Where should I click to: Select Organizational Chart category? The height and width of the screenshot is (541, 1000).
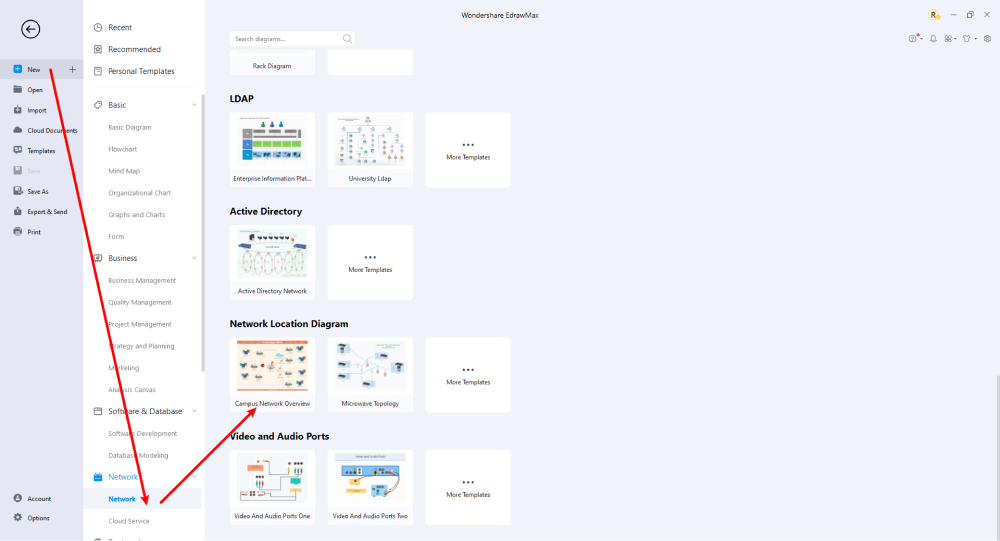[x=139, y=192]
